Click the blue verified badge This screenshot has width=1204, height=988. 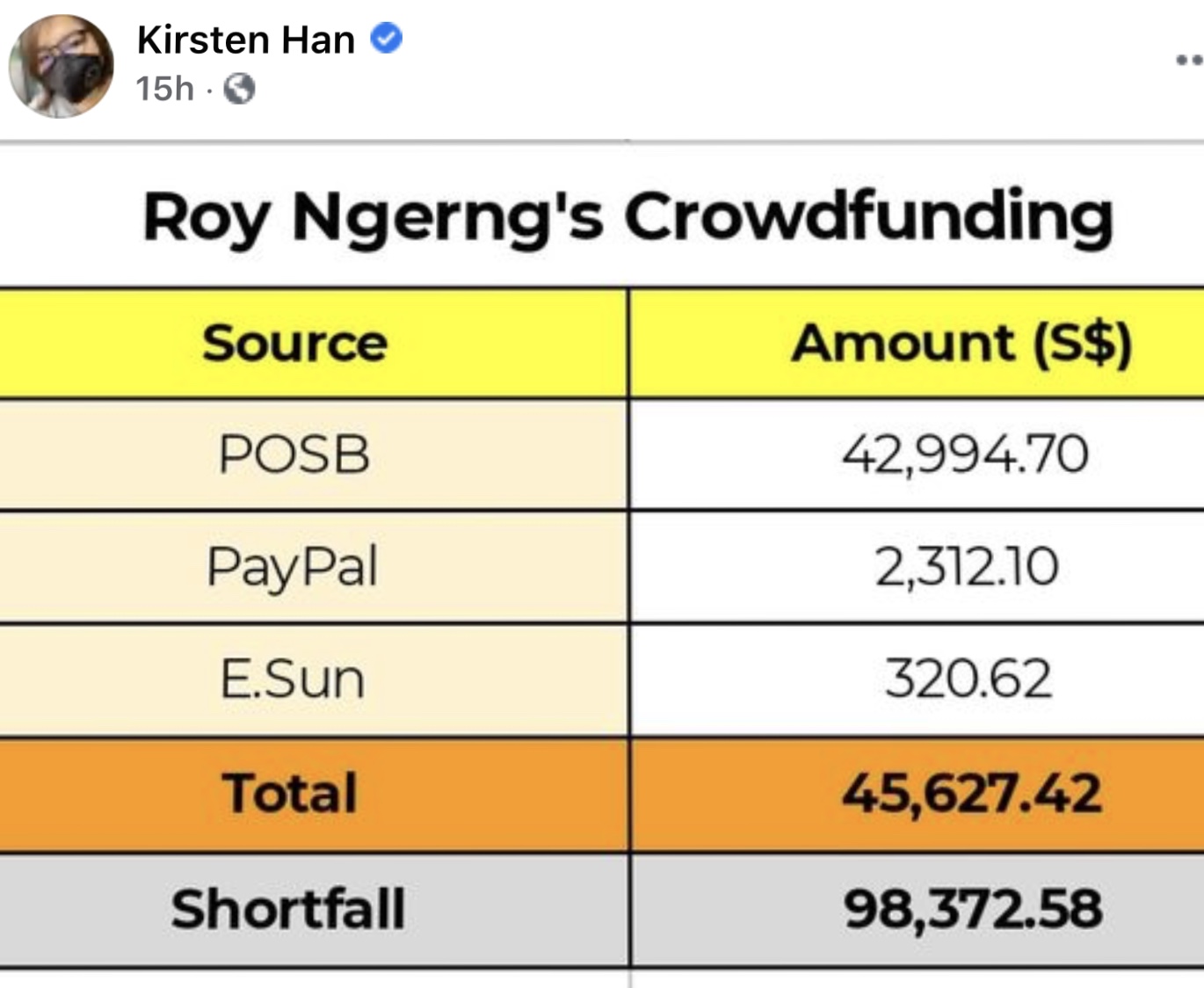pyautogui.click(x=386, y=39)
